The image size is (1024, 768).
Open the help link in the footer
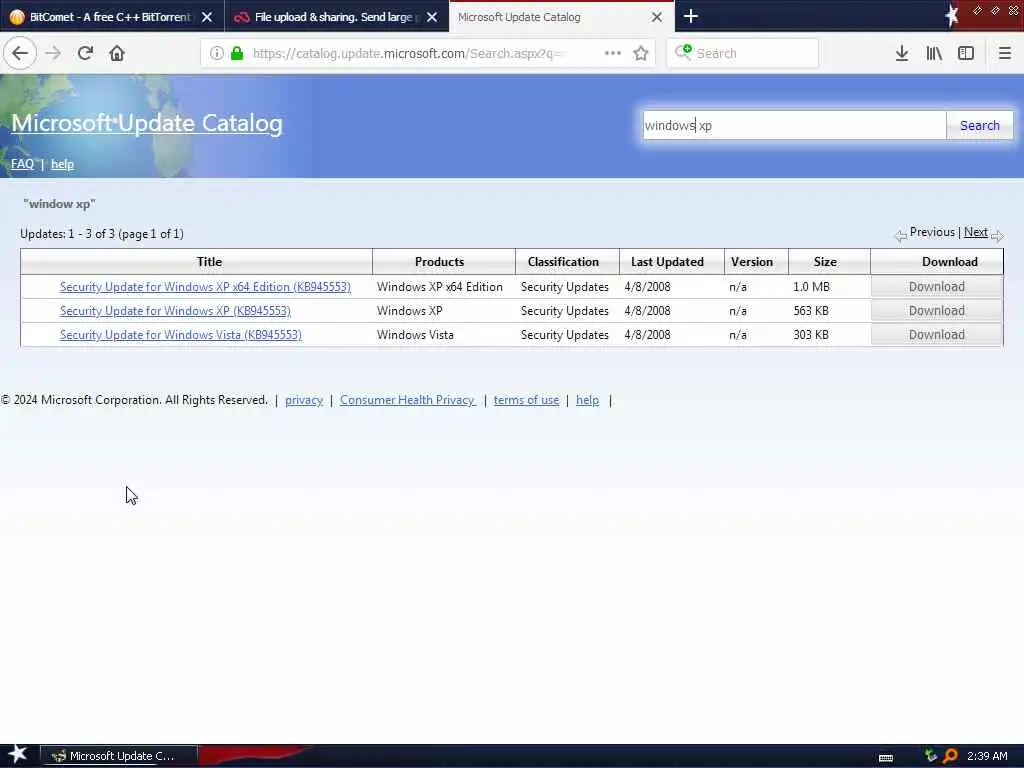[587, 400]
